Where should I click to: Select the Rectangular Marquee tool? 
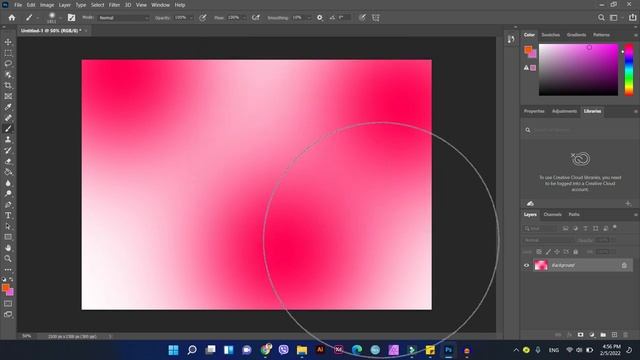tap(8, 53)
